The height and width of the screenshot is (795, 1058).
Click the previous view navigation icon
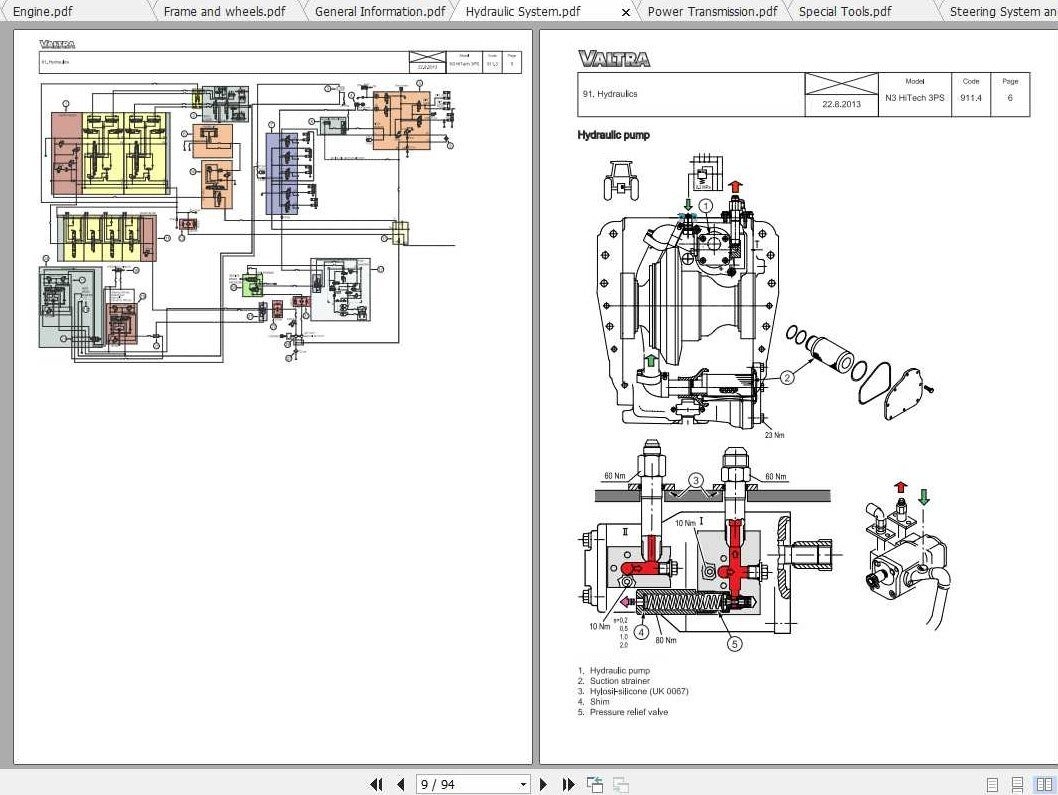pos(594,784)
